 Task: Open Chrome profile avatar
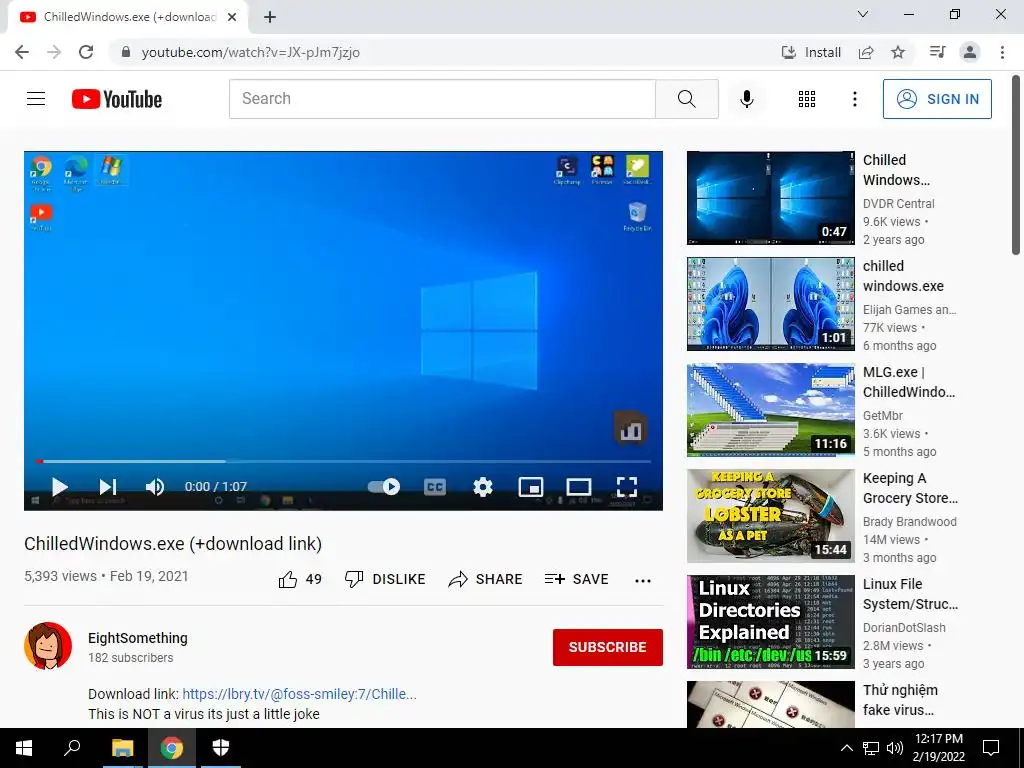pyautogui.click(x=970, y=52)
